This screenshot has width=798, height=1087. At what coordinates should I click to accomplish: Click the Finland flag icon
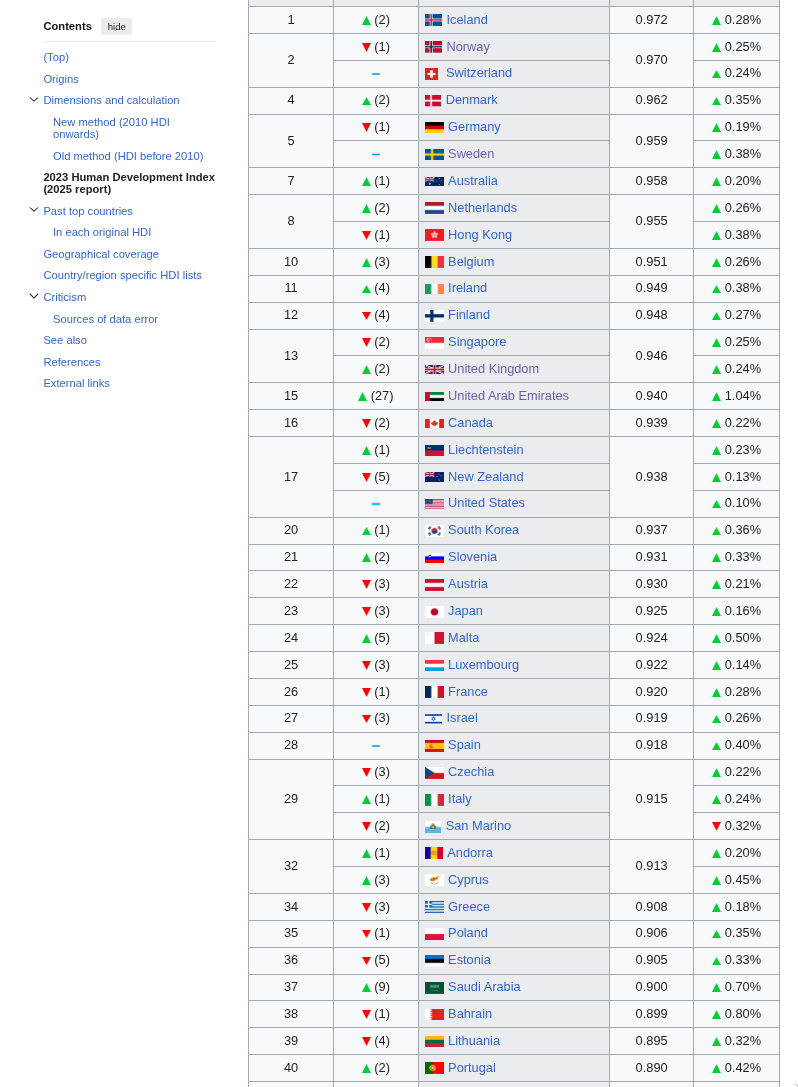tap(434, 315)
